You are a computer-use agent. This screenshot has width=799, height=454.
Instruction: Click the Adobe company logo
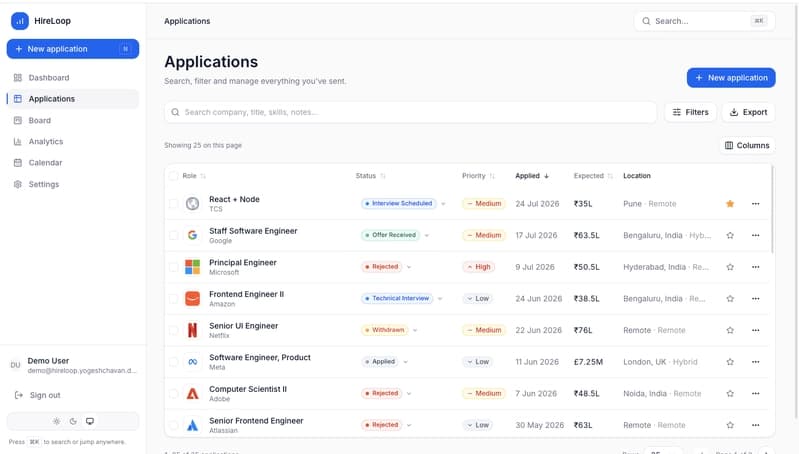pyautogui.click(x=192, y=393)
